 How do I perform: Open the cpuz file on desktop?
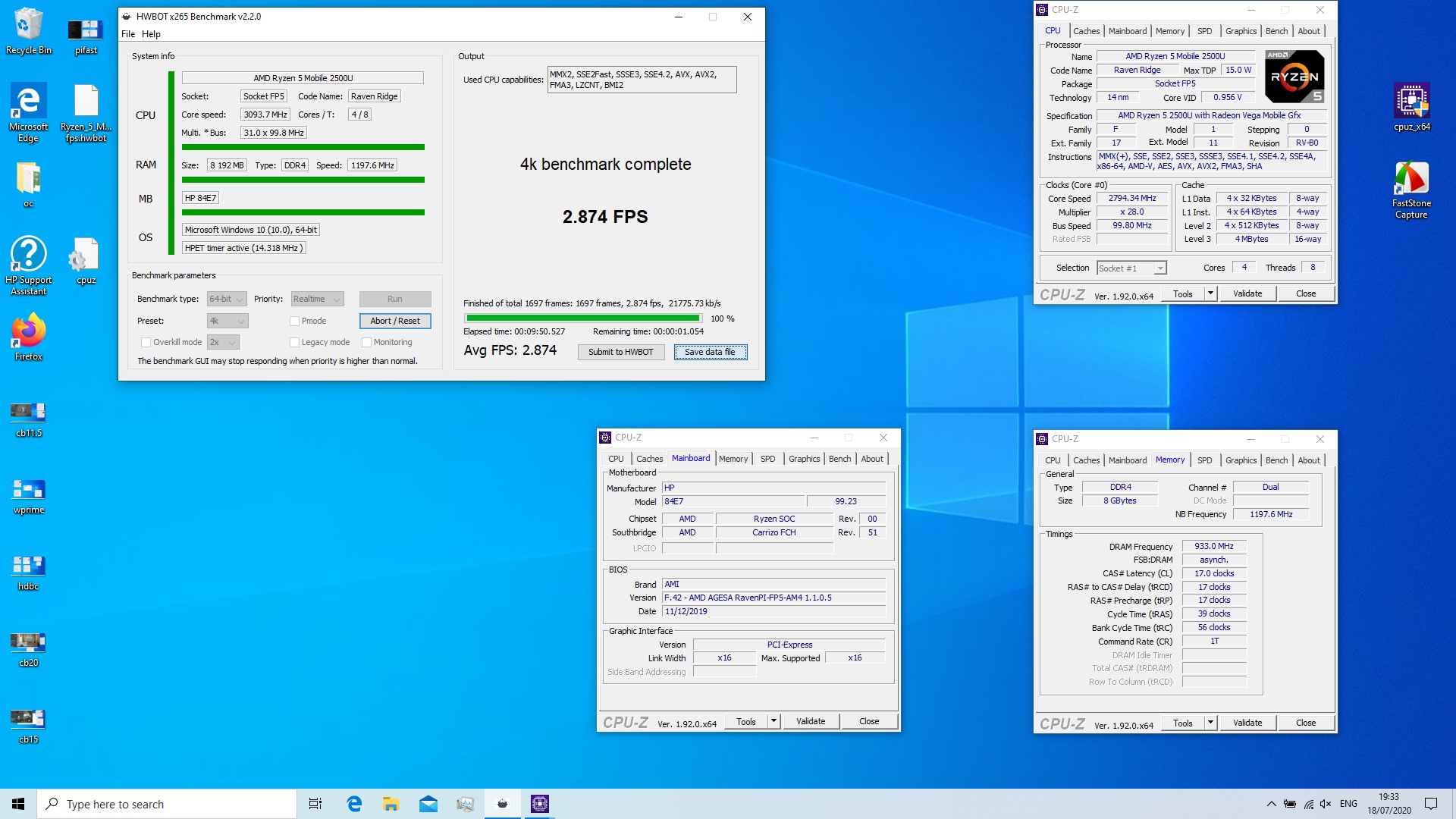(86, 261)
